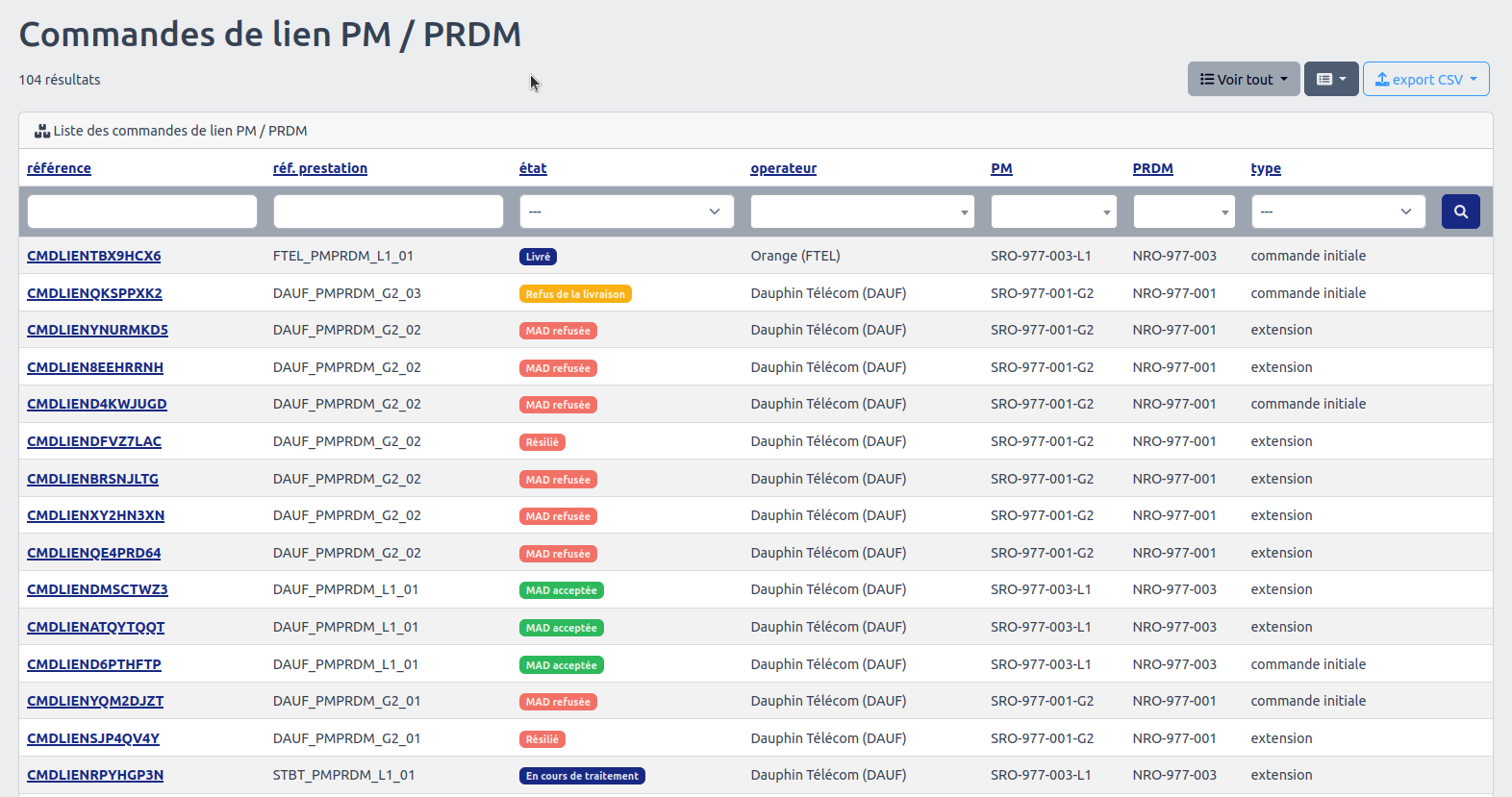Expand the operateur filter combo box

point(862,212)
